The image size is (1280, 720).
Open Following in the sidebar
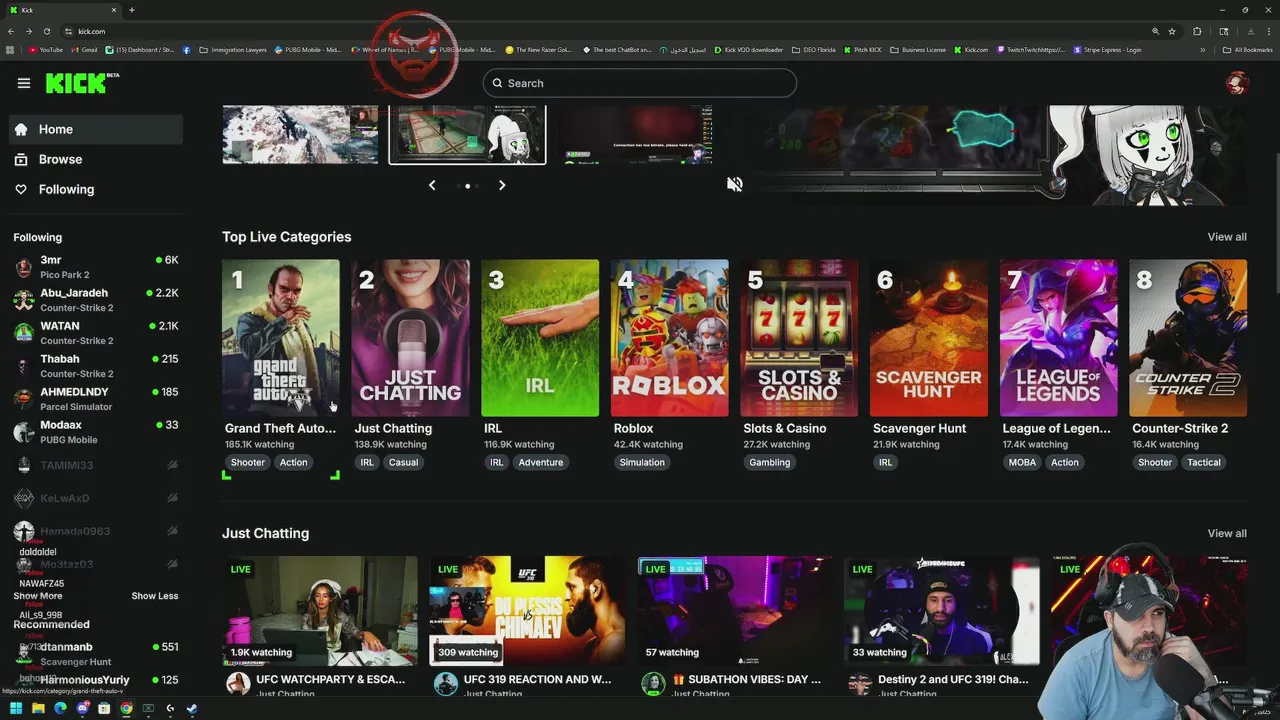[x=96, y=189]
